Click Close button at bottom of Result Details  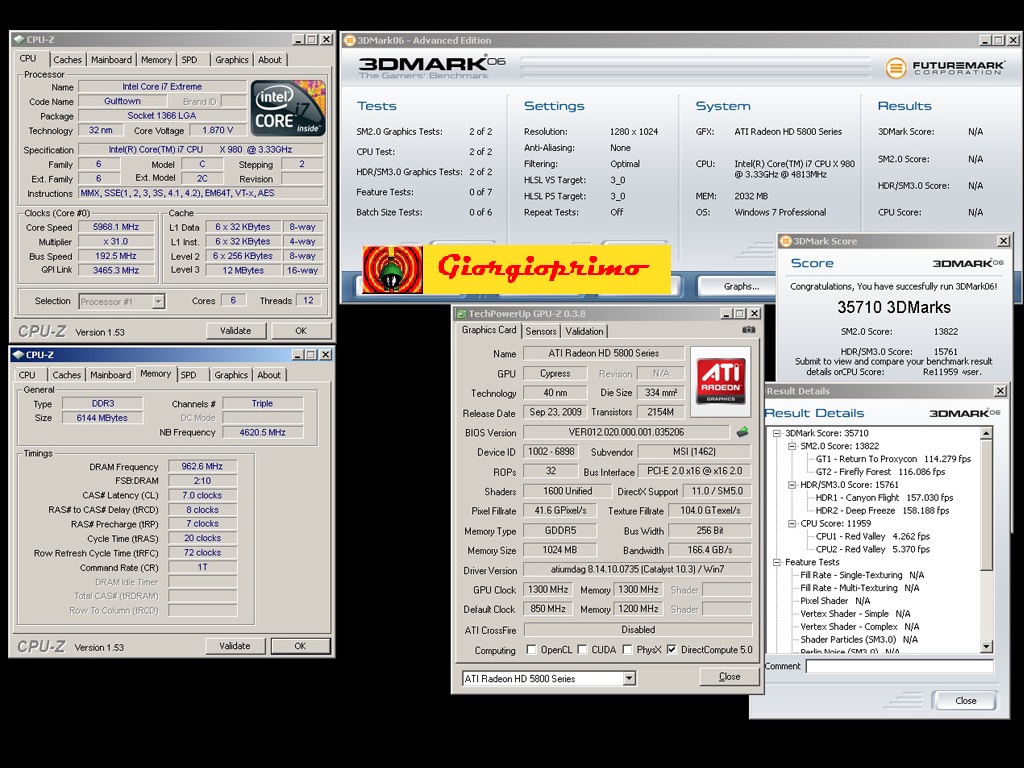tap(965, 701)
